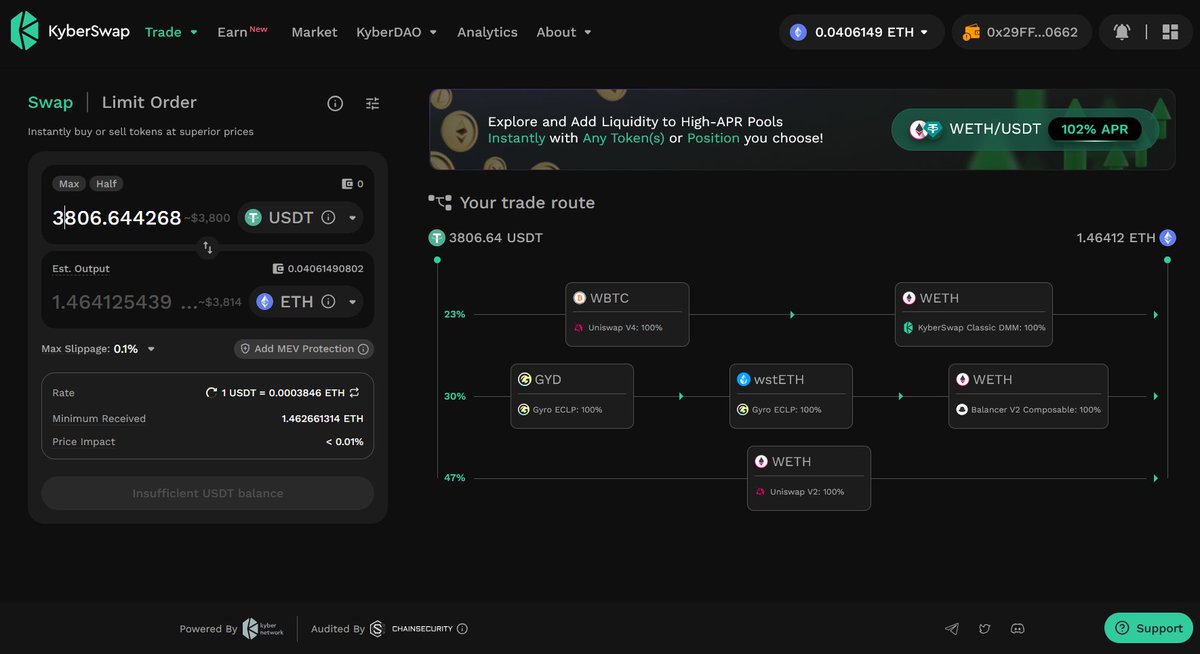
Task: Click the trade route icon beside heading
Action: click(x=440, y=203)
